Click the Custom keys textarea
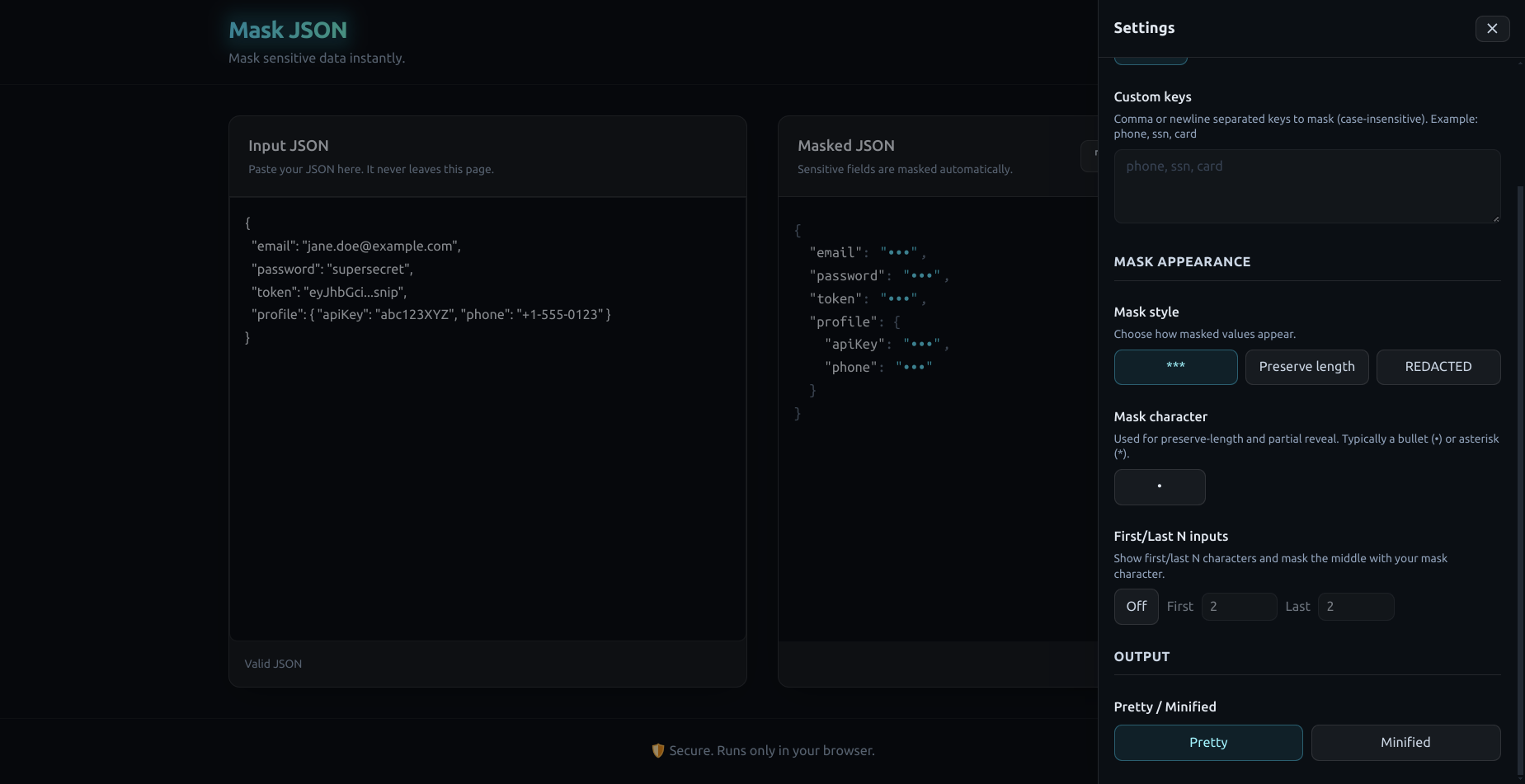1525x784 pixels. coord(1306,186)
